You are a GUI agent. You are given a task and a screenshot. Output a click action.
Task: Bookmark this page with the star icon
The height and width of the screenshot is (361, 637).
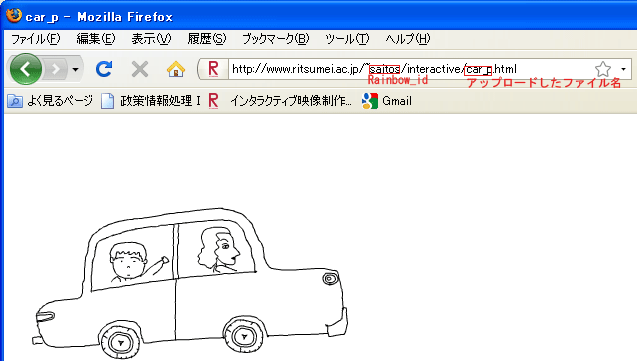(x=603, y=69)
